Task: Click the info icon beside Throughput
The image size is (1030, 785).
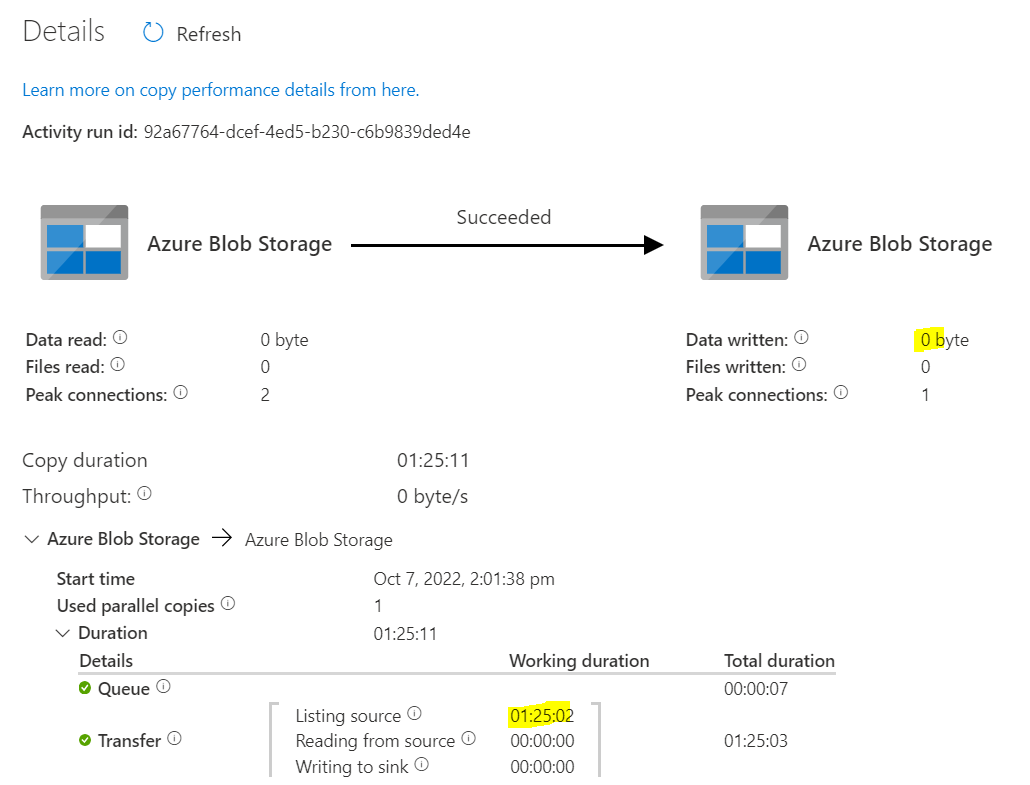Action: coord(147,494)
